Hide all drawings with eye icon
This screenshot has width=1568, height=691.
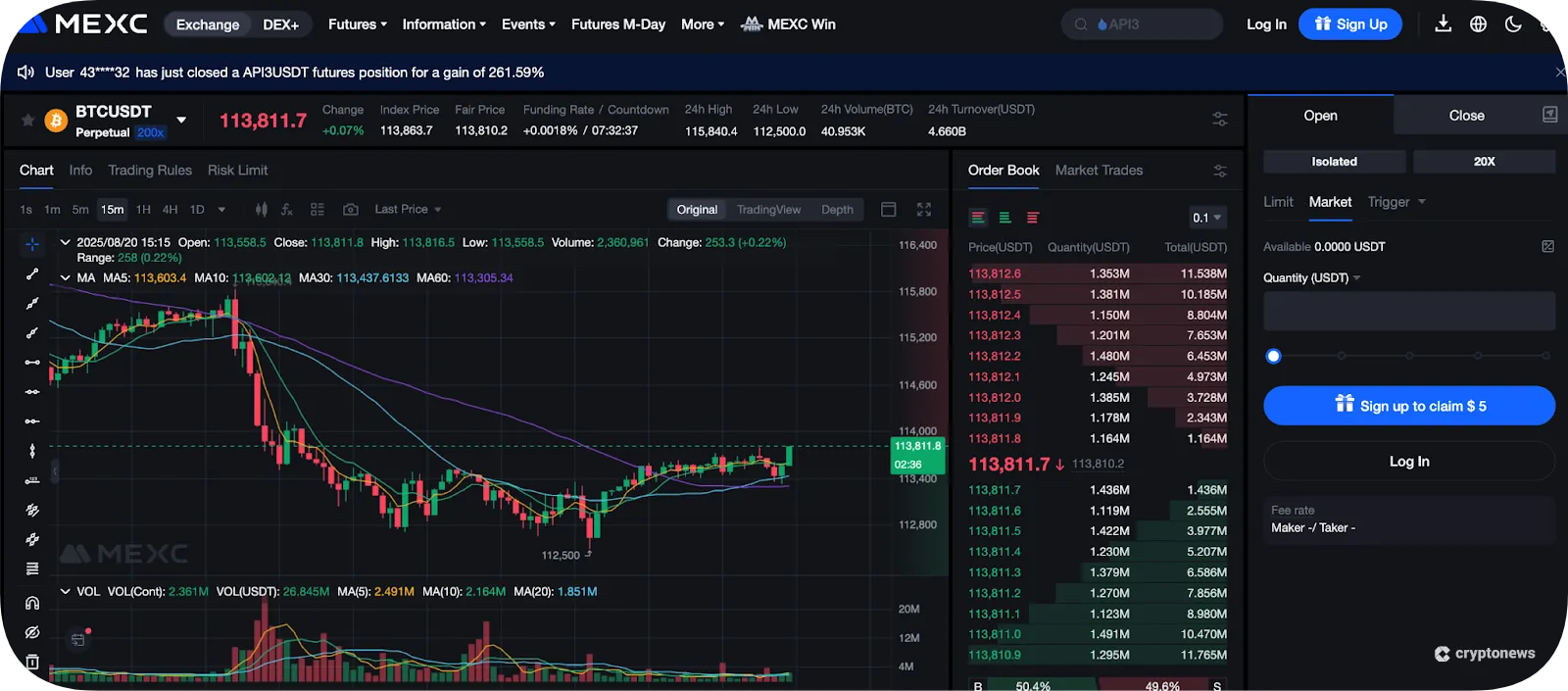tap(32, 633)
